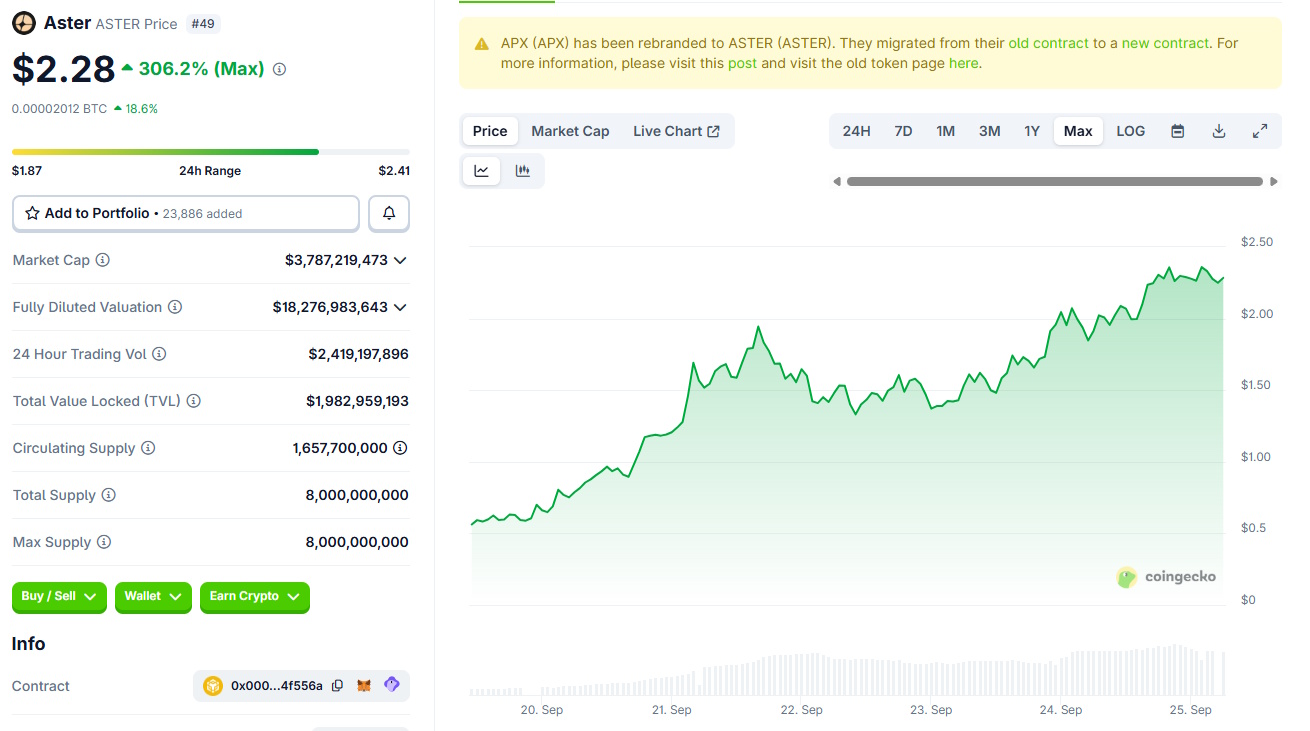Click the chart range scrollbar
This screenshot has height=731, width=1310.
pos(1054,182)
